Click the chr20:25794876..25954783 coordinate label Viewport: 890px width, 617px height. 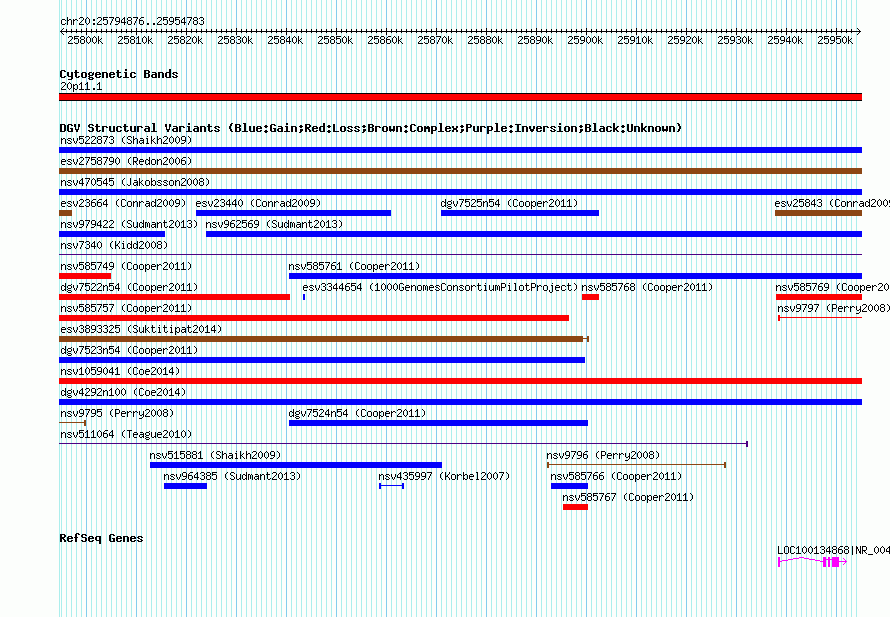pyautogui.click(x=132, y=21)
